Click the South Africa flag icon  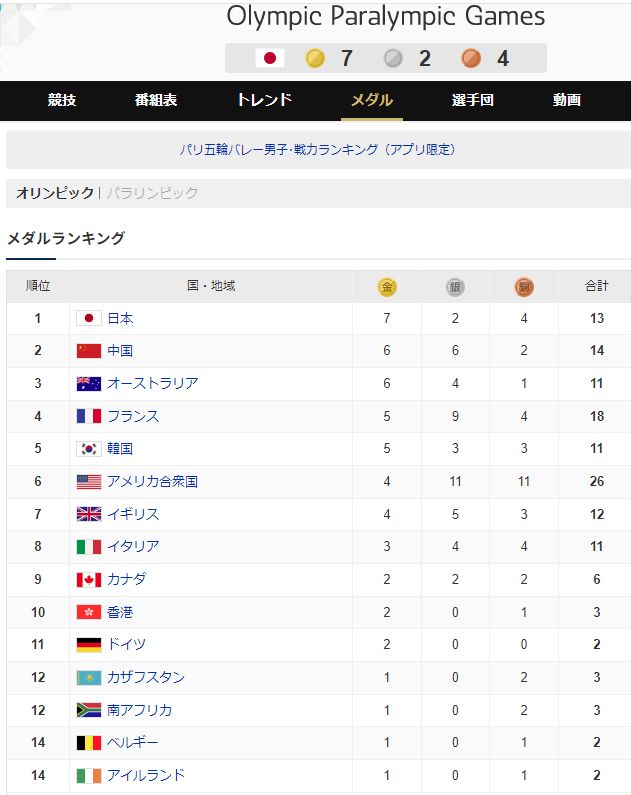point(89,710)
